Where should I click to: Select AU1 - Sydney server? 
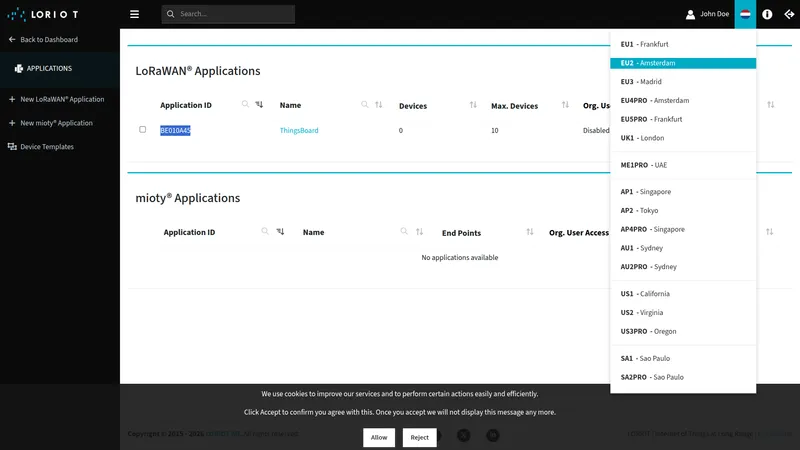683,248
